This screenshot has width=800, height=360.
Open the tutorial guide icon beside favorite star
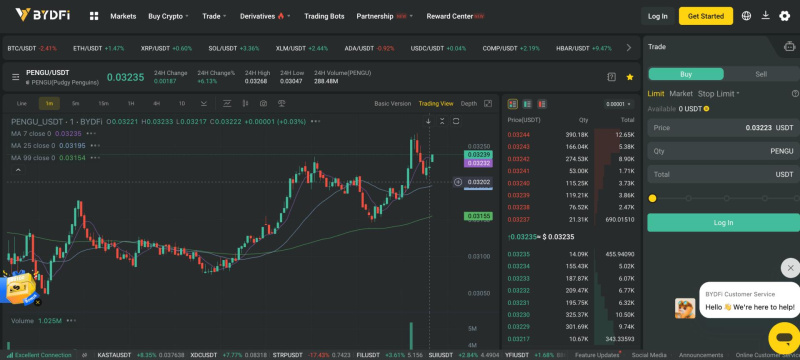click(x=612, y=77)
